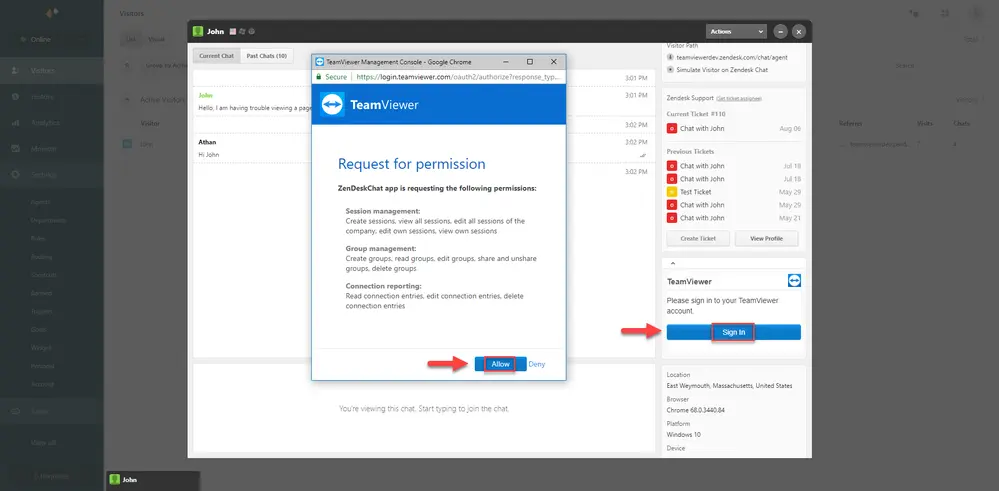Click the Secure padlock icon in address bar

point(319,76)
